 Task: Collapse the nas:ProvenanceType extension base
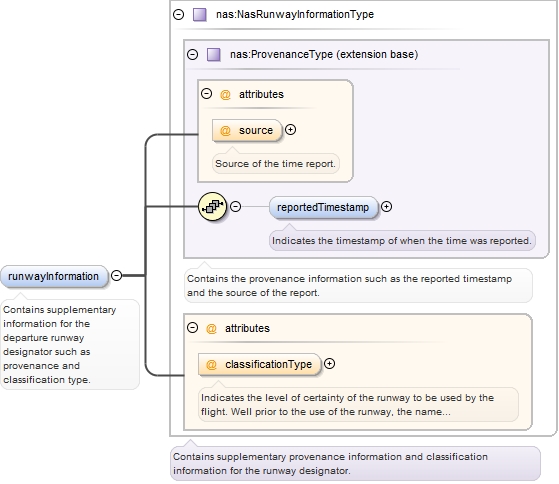[193, 55]
